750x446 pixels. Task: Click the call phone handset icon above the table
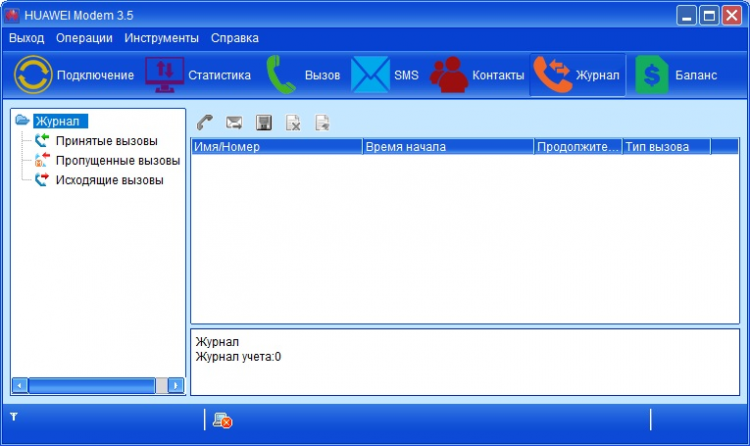205,123
